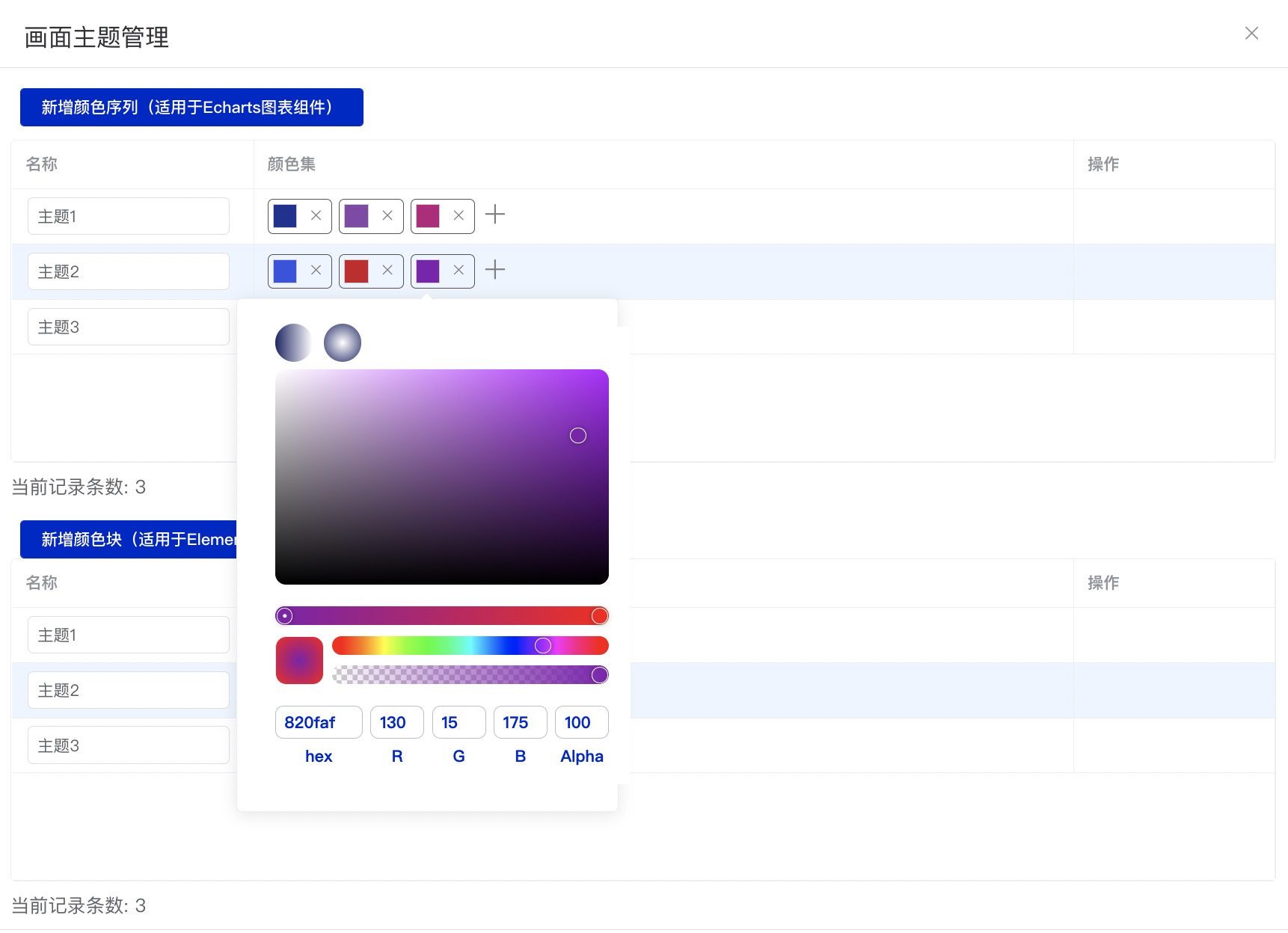Open the magenta swatch in 主题1
This screenshot has height=933, width=1288.
point(428,216)
